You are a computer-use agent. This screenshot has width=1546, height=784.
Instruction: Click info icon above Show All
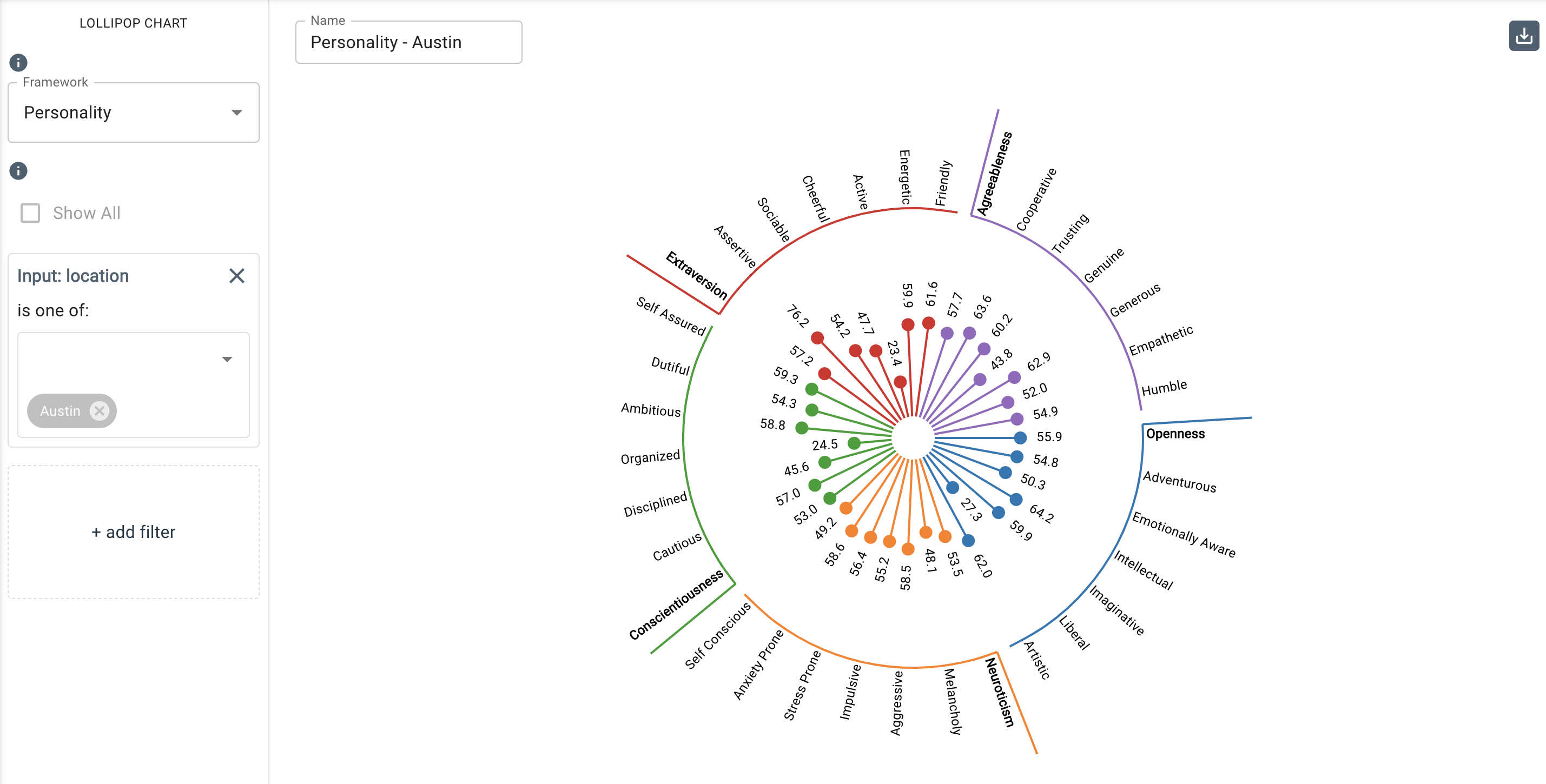click(18, 171)
